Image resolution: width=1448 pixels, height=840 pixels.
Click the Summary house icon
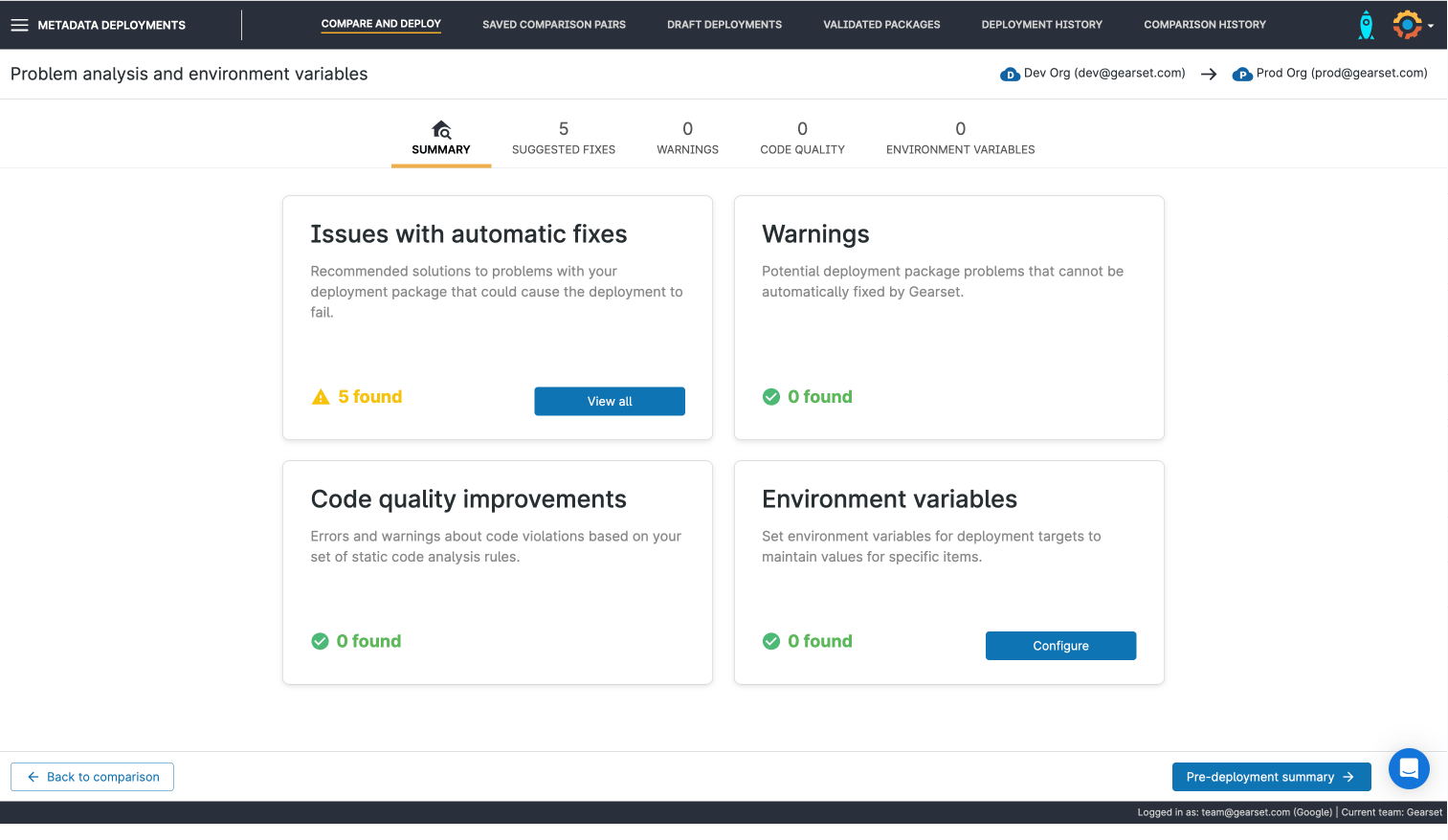[x=441, y=129]
